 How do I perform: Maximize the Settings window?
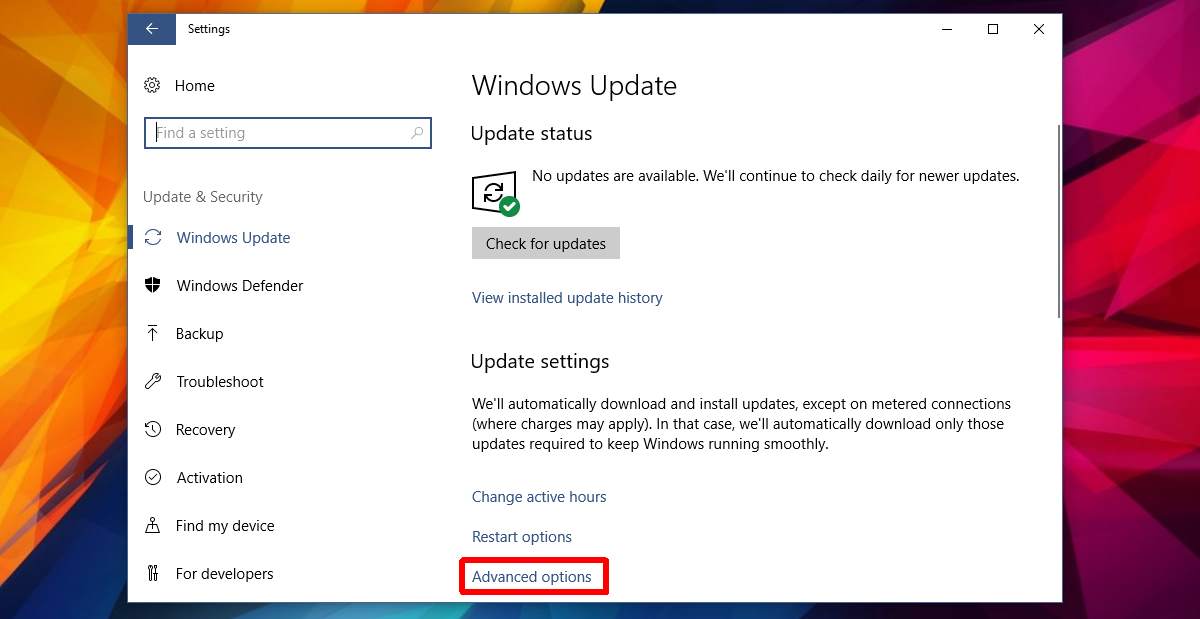coord(993,29)
